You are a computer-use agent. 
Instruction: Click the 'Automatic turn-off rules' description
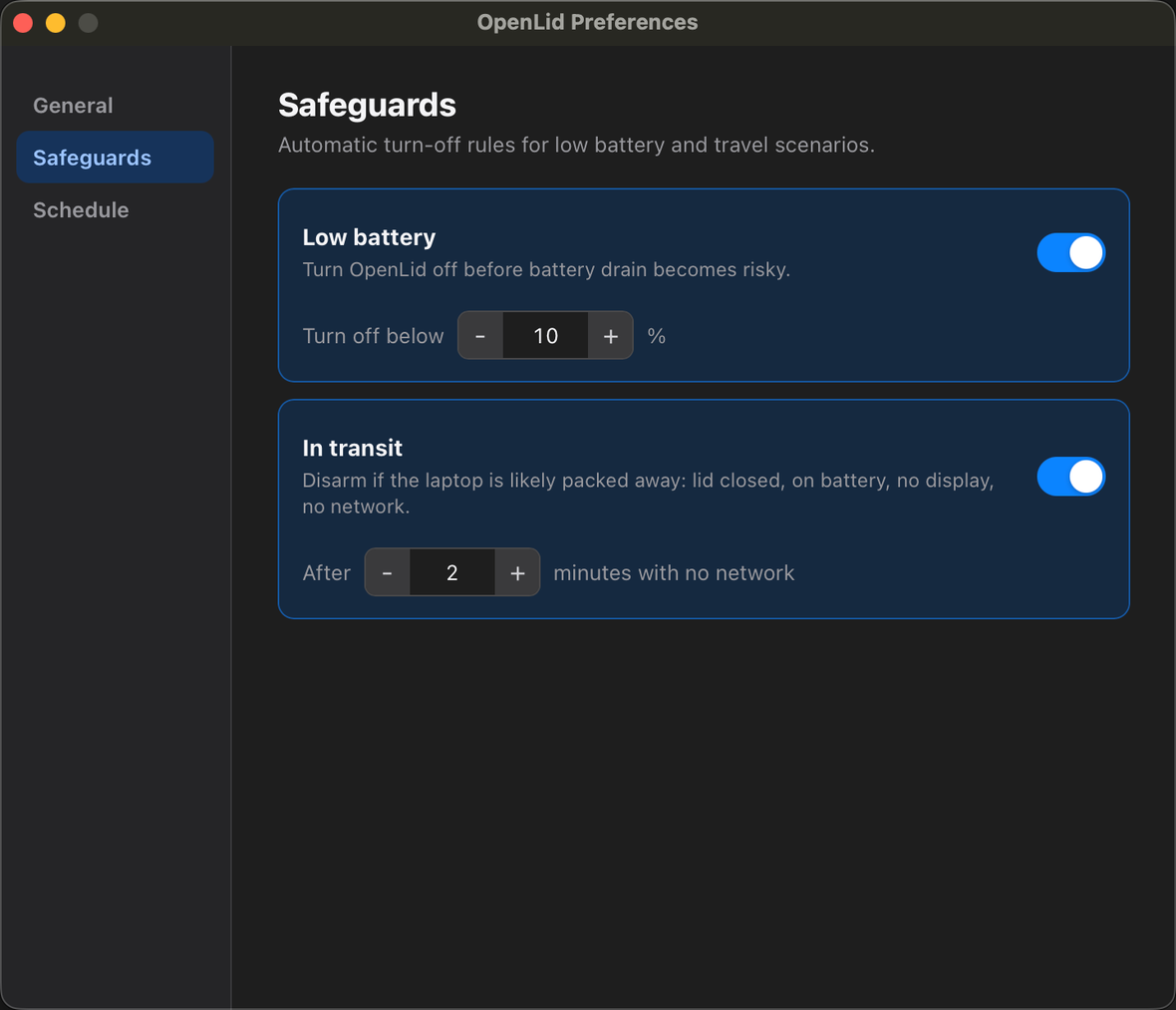tap(576, 145)
